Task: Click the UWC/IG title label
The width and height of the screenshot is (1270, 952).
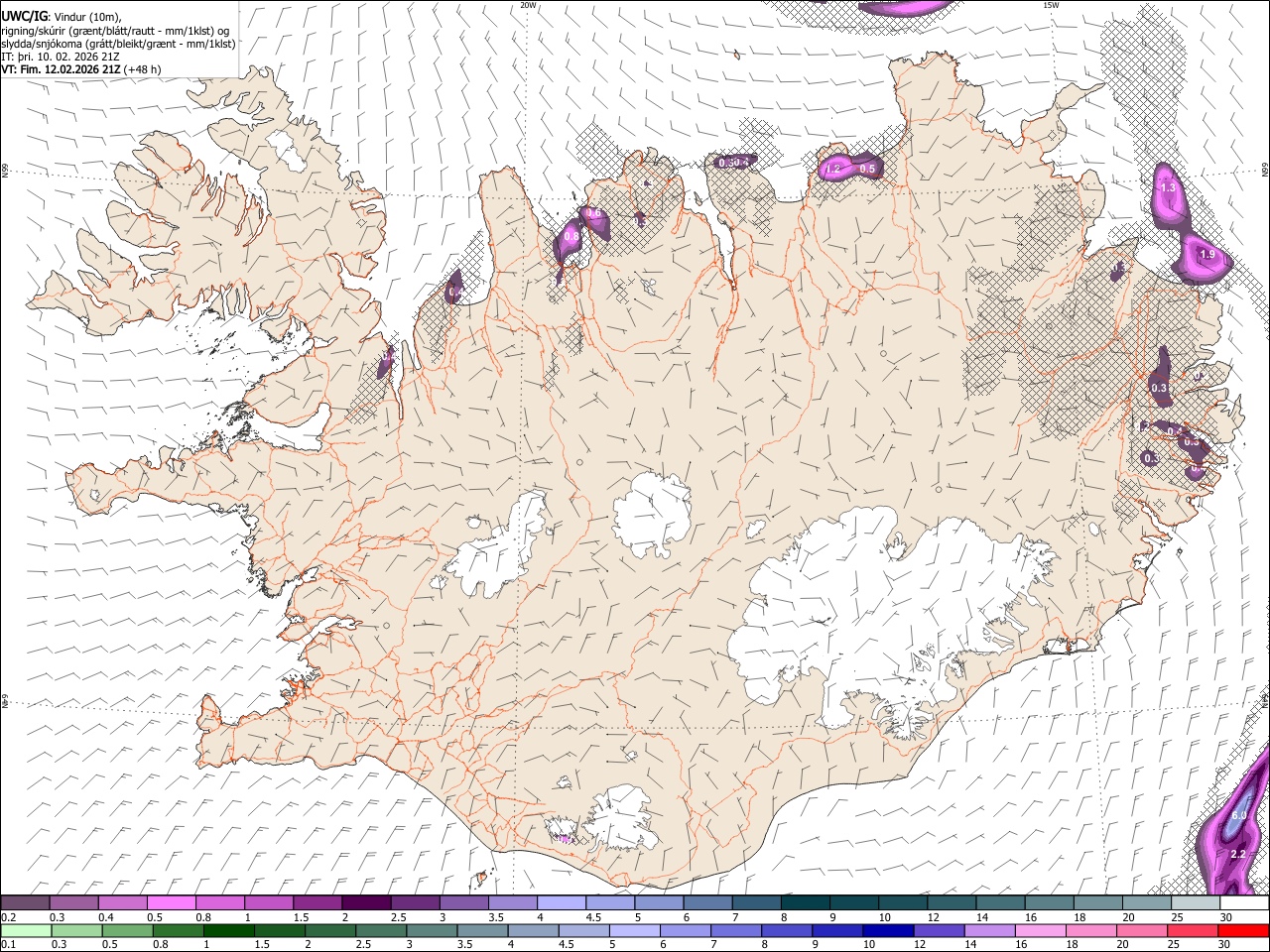Action: [25, 16]
